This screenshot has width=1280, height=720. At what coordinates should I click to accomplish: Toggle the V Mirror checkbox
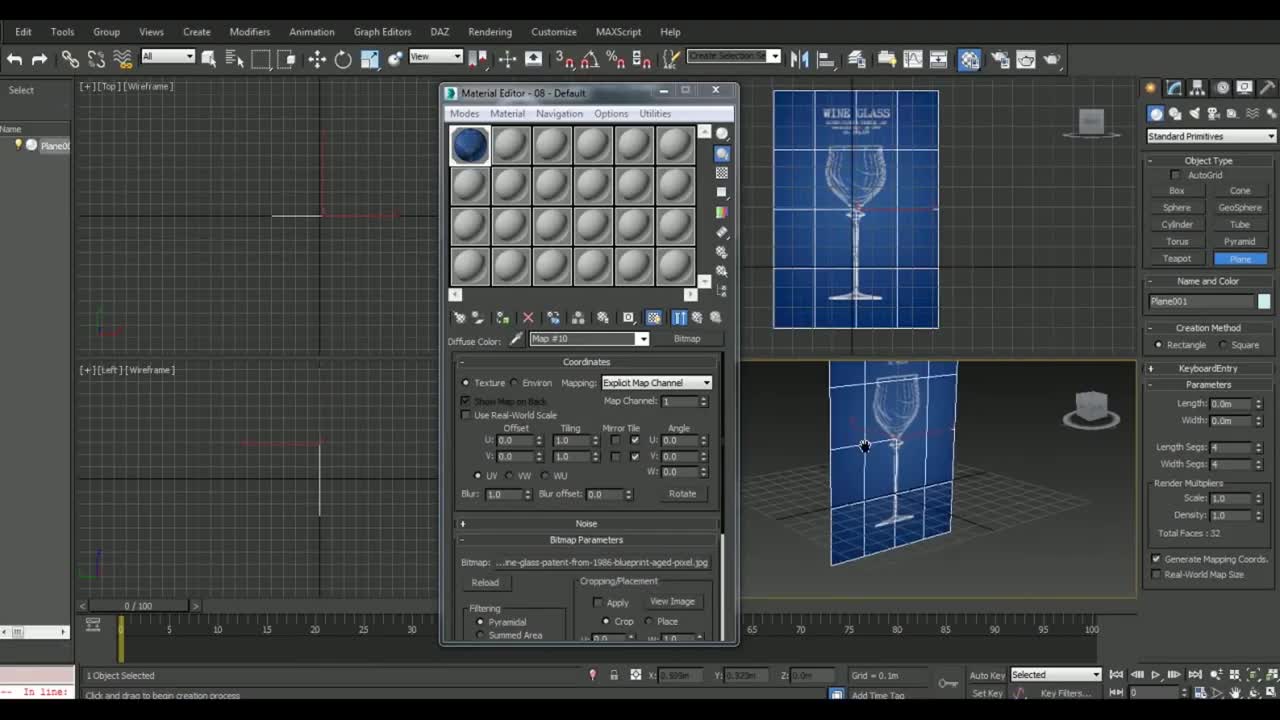tap(614, 457)
